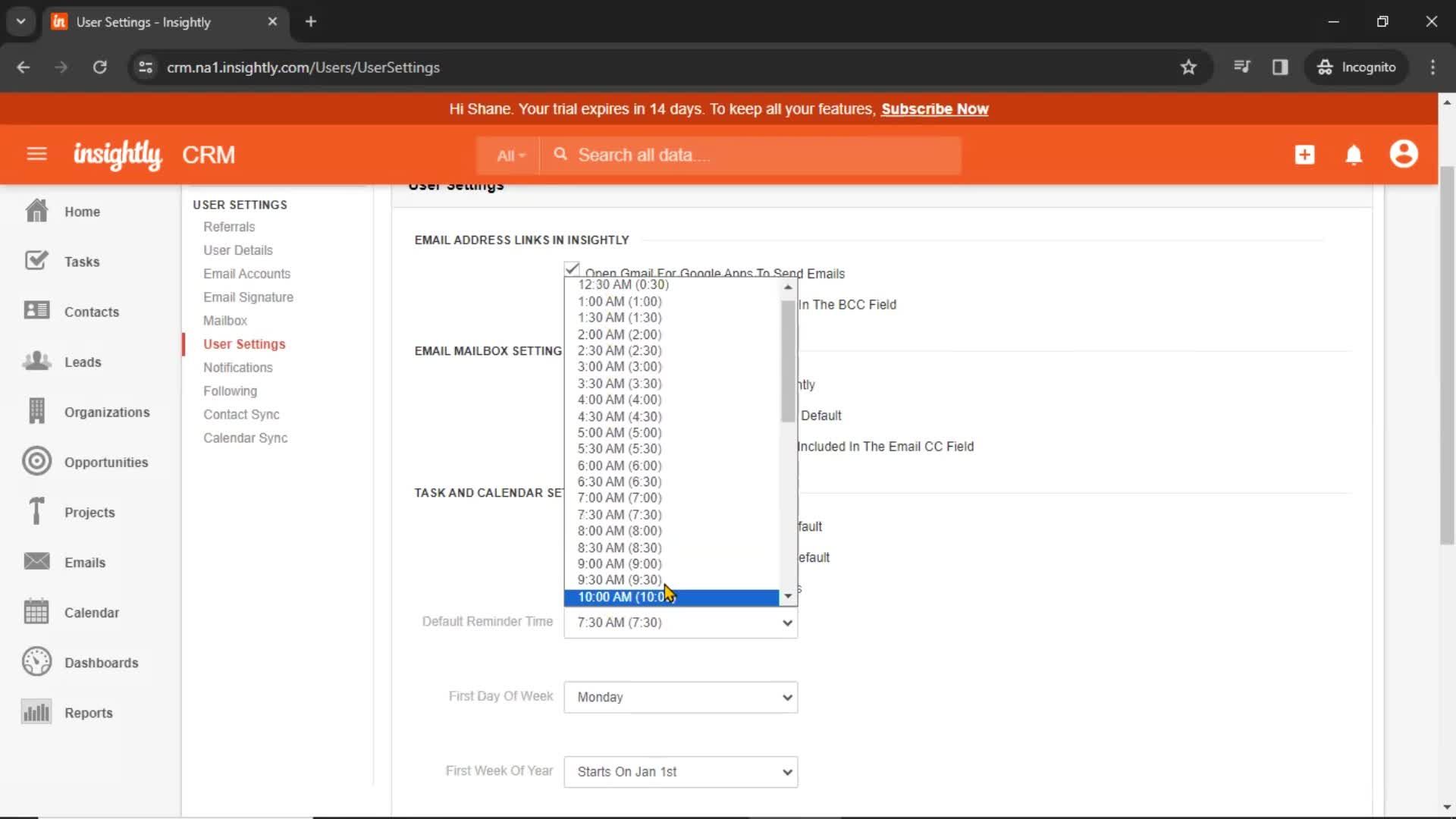Open the browser side panel

pyautogui.click(x=1280, y=67)
